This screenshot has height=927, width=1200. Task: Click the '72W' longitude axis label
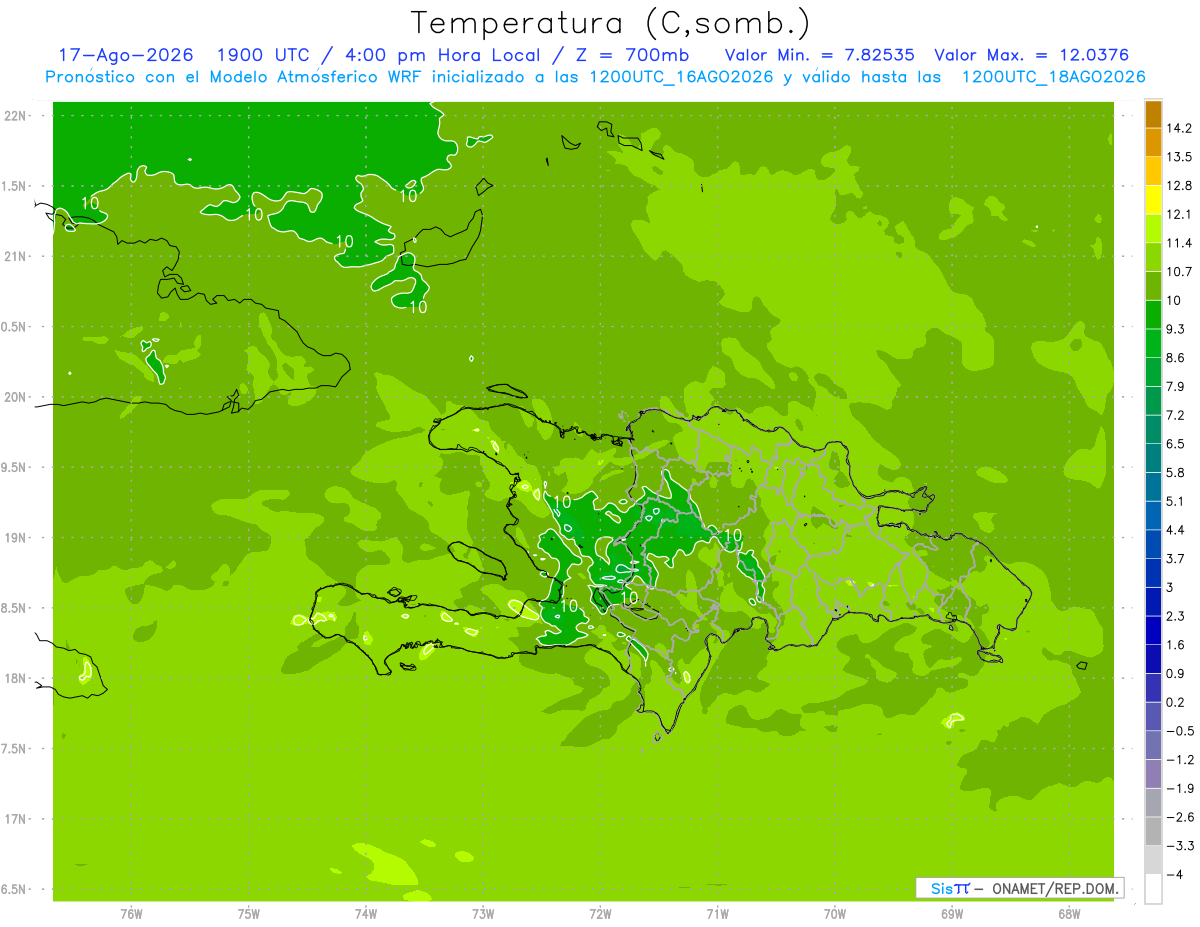point(600,914)
